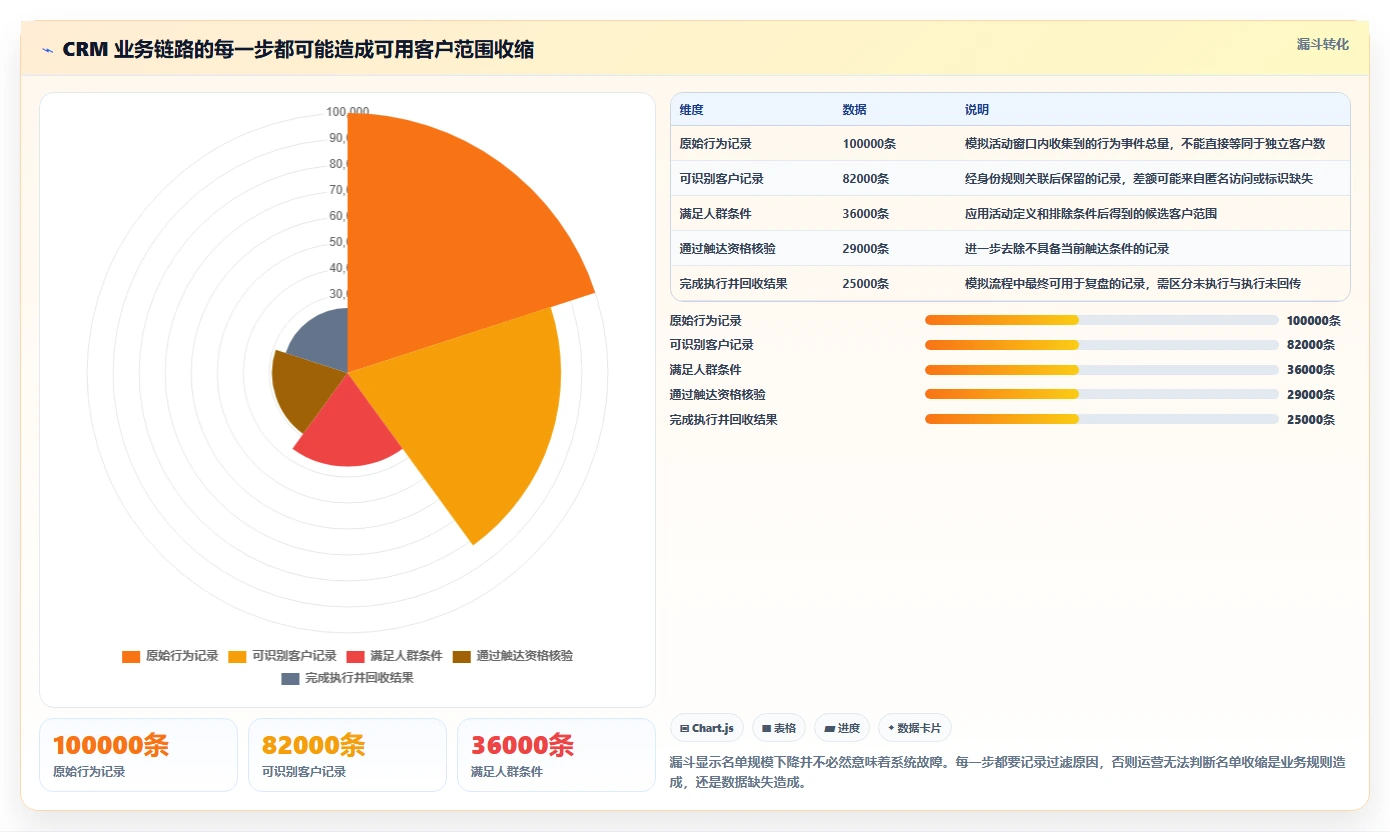
Task: Click the 进度 chip
Action: point(842,728)
